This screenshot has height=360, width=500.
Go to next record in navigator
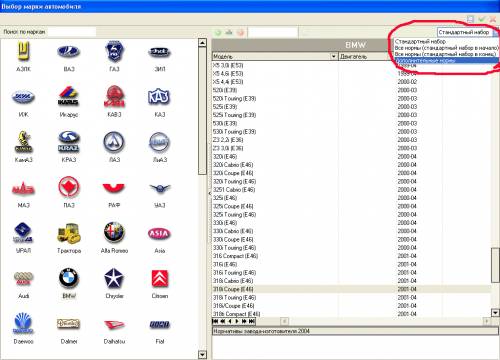tap(237, 321)
